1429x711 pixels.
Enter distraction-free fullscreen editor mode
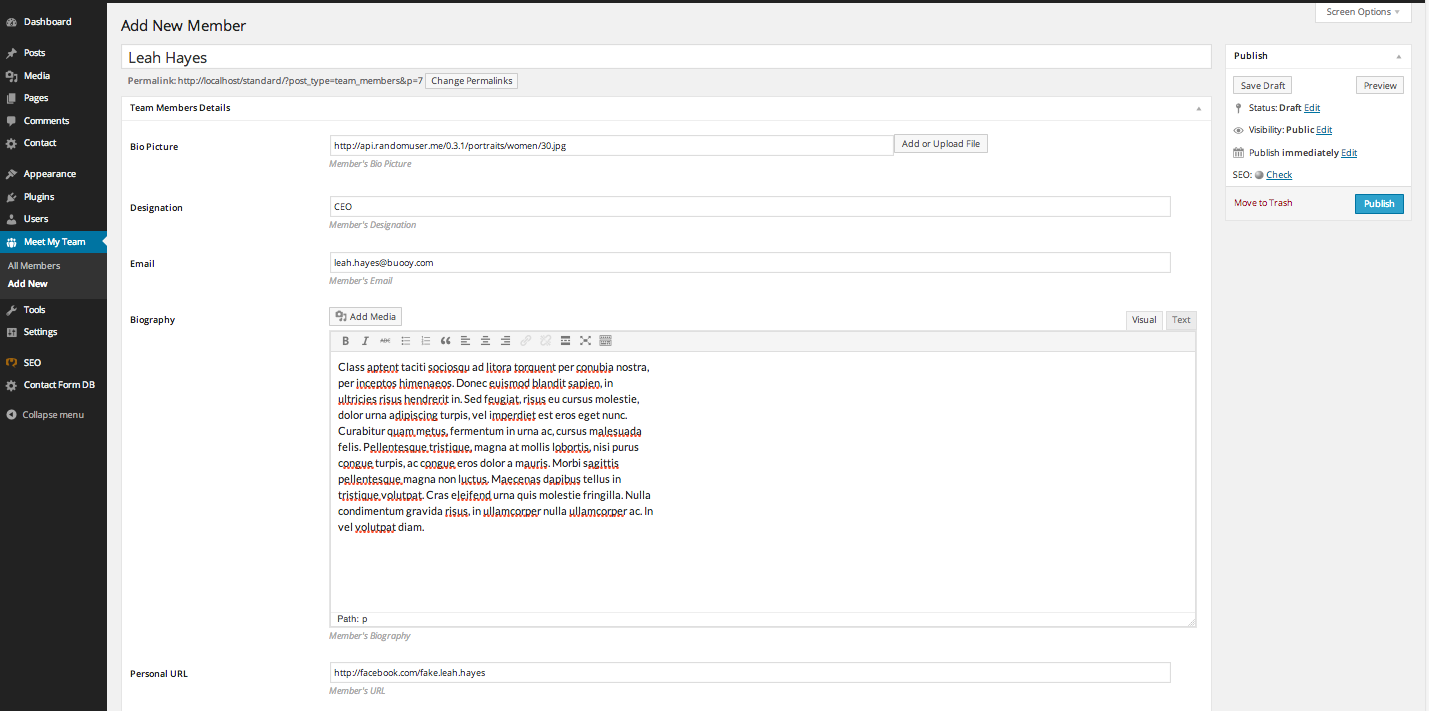click(585, 341)
